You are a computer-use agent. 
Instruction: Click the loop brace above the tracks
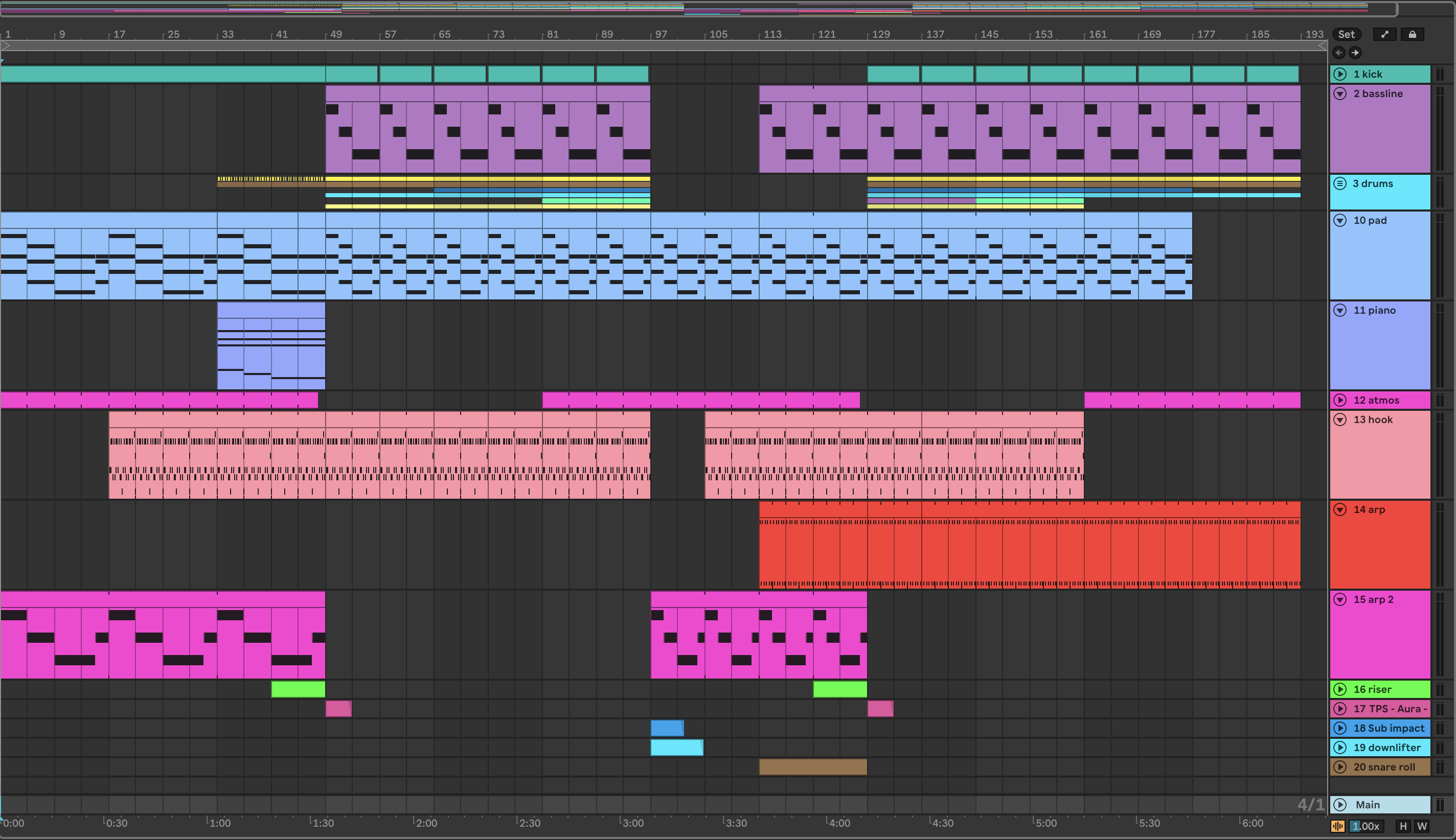point(664,45)
